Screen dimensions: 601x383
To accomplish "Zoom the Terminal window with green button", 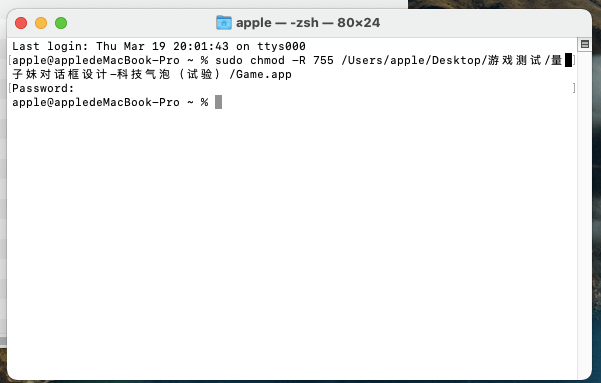I will [61, 23].
